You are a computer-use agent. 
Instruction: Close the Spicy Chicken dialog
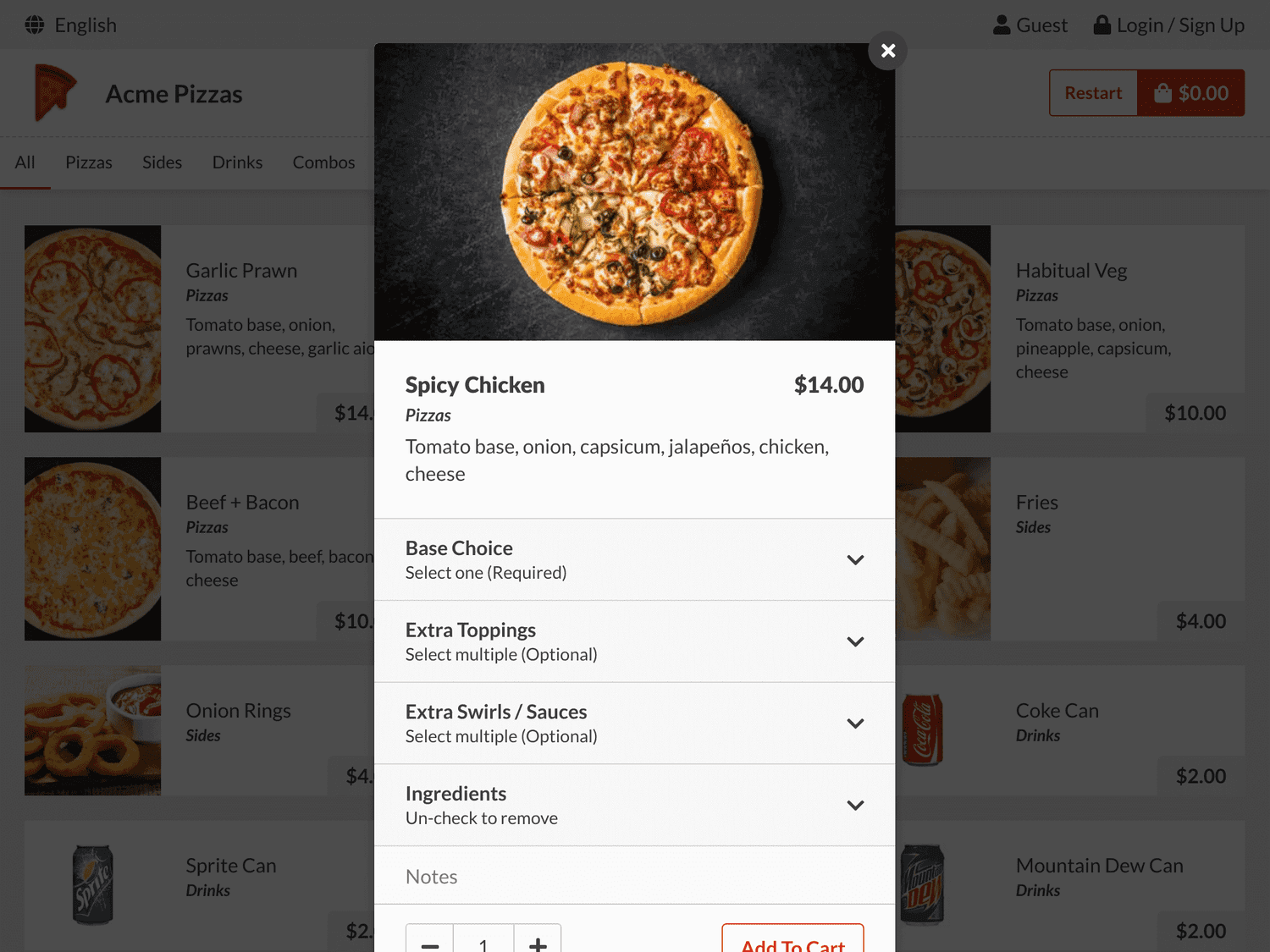(887, 51)
